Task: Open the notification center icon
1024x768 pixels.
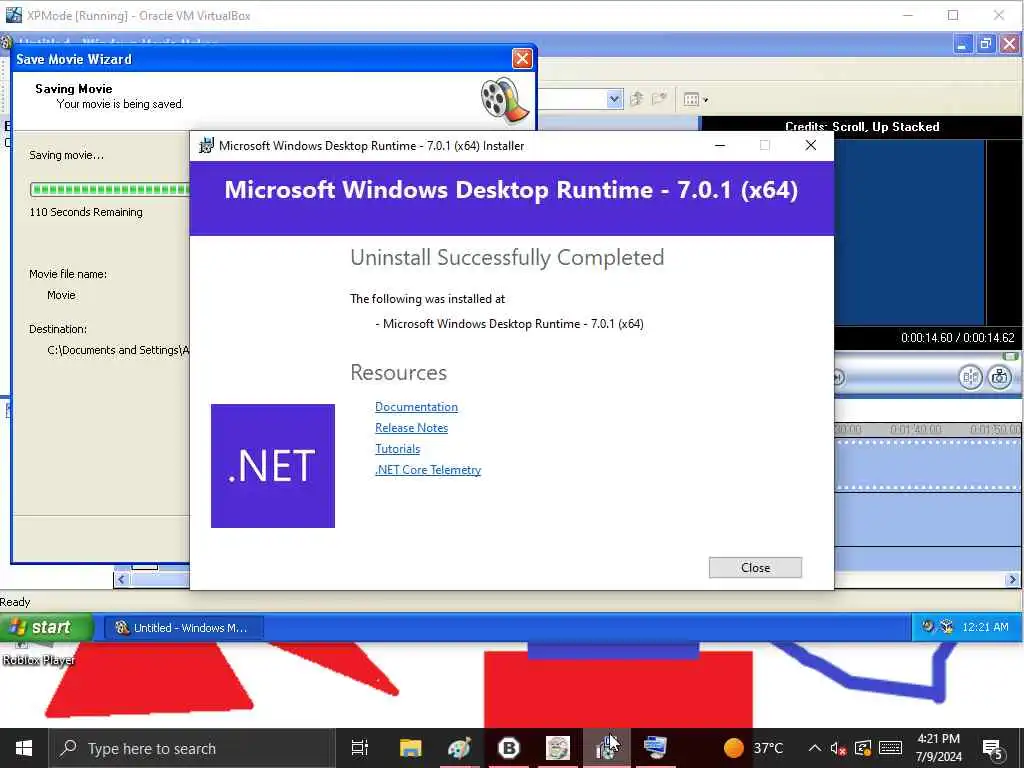Action: click(992, 749)
